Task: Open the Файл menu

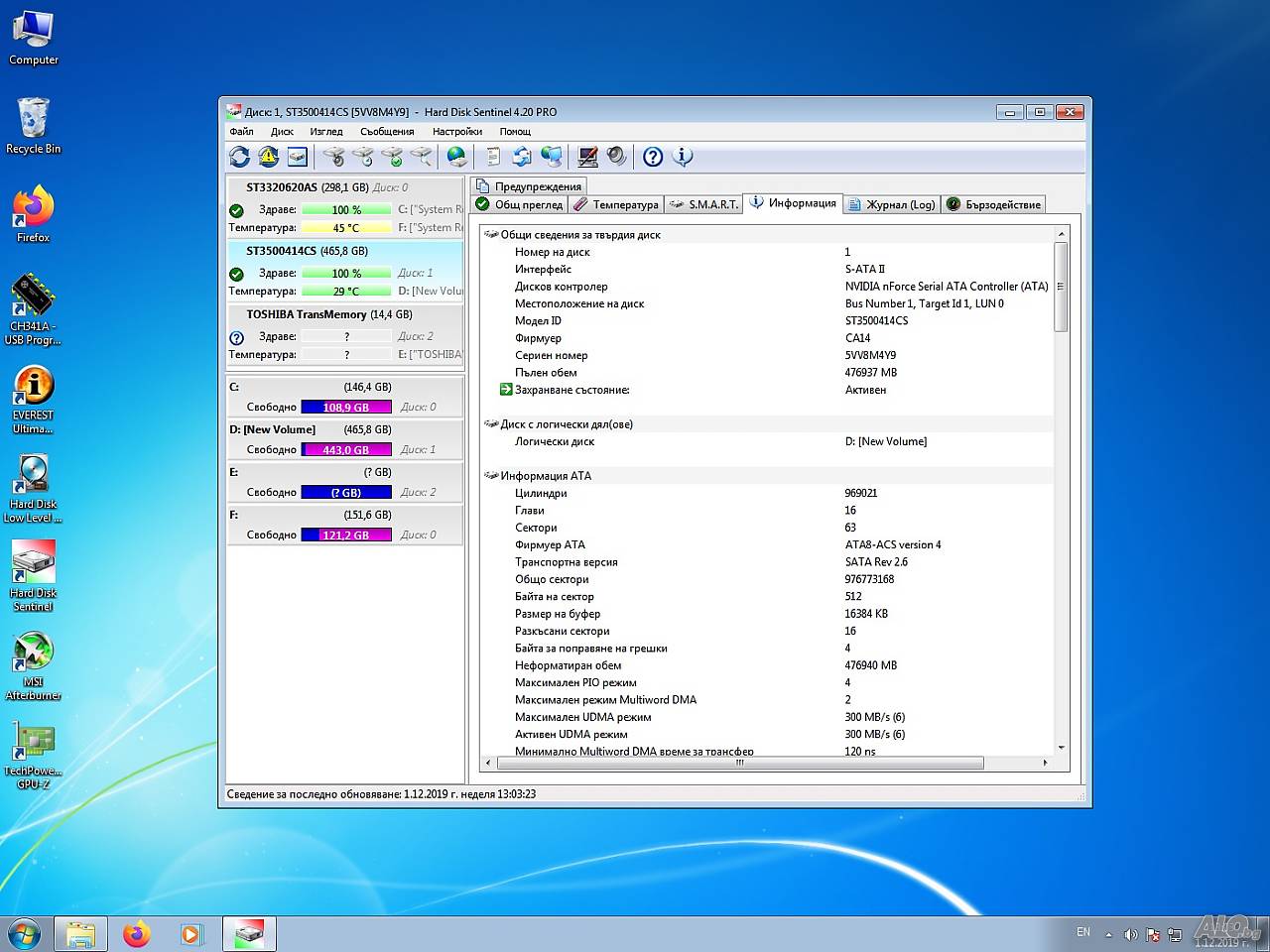Action: tap(242, 131)
